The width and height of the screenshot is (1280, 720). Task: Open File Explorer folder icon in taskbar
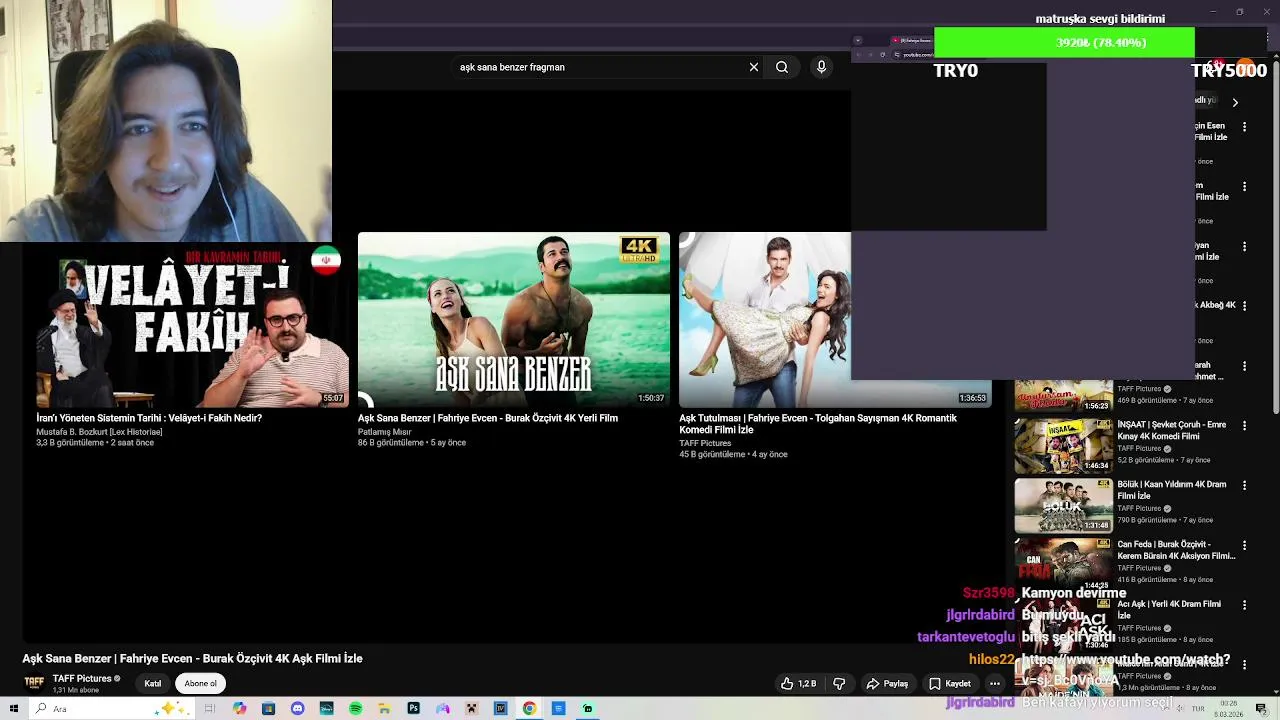pyautogui.click(x=384, y=709)
